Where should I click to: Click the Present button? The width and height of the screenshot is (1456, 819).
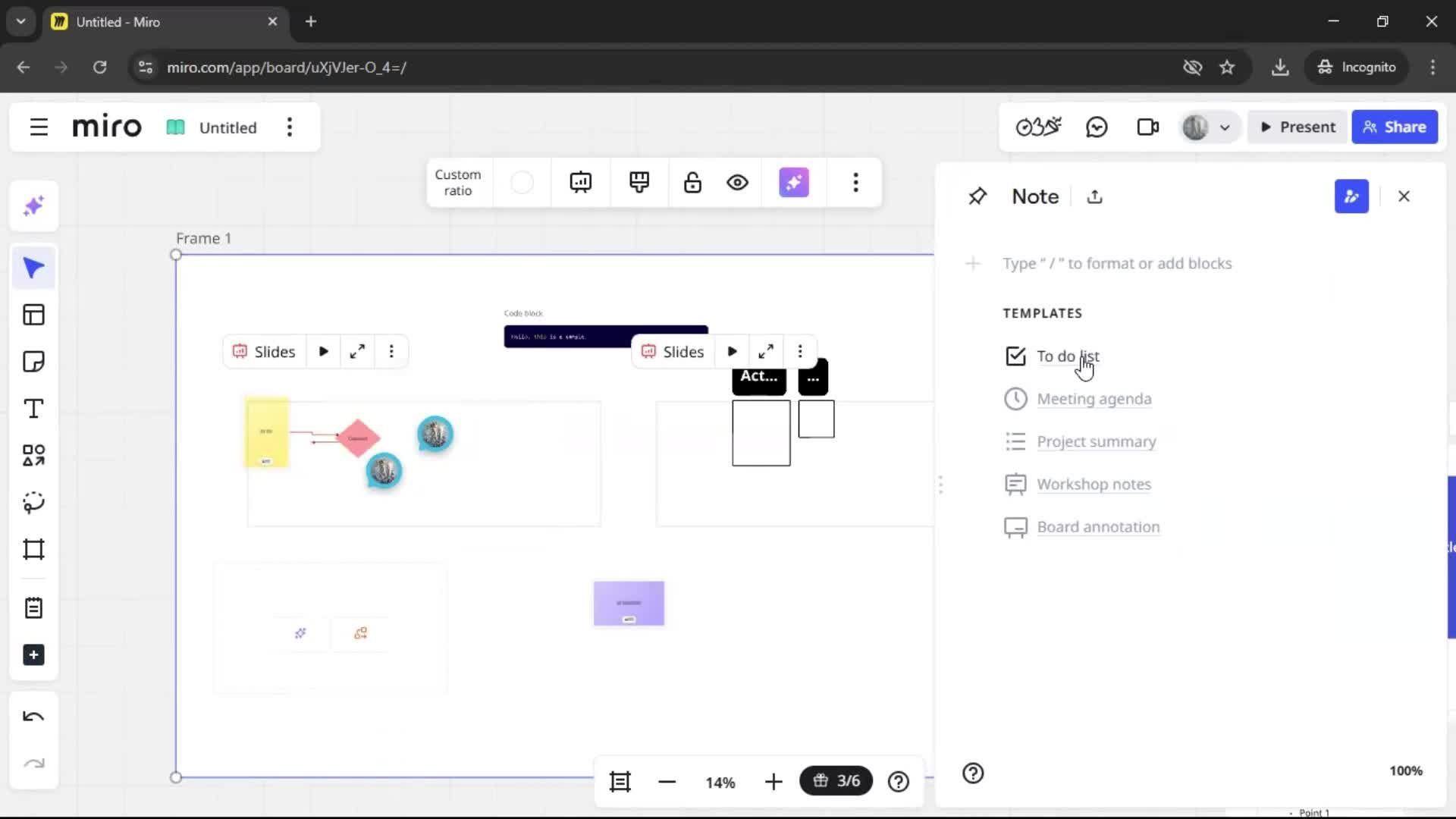1298,127
